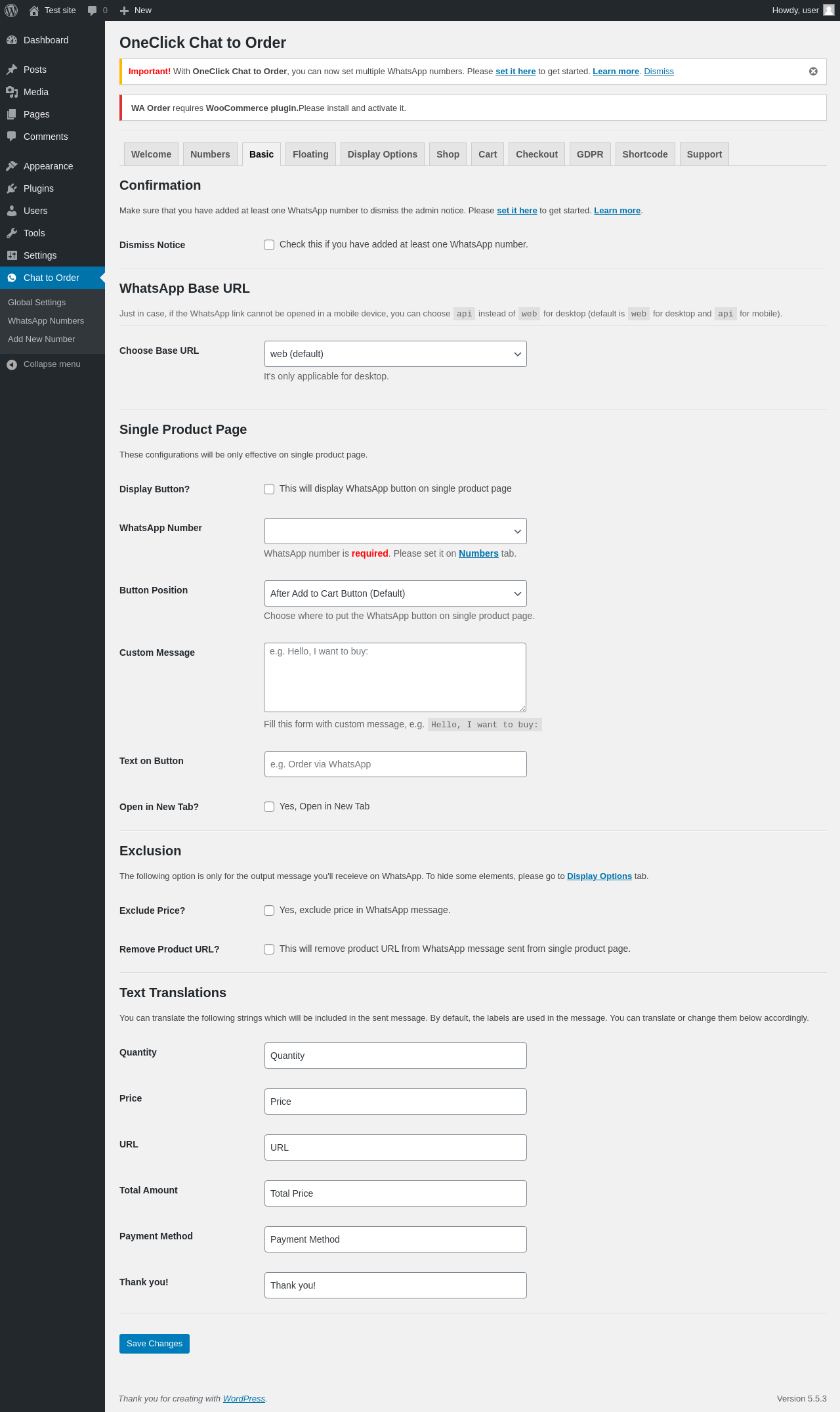840x1412 pixels.
Task: Click the home icon beside Test site
Action: [x=34, y=11]
